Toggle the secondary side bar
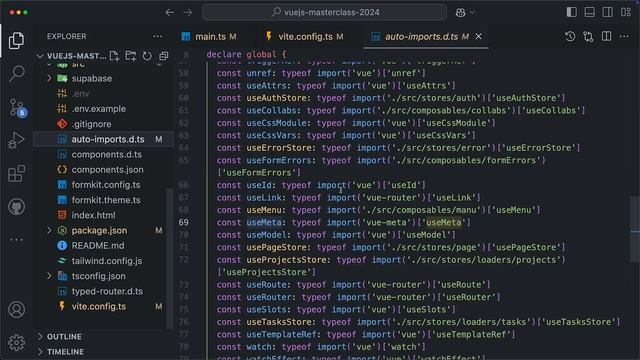Viewport: 640px width, 360px height. point(607,12)
